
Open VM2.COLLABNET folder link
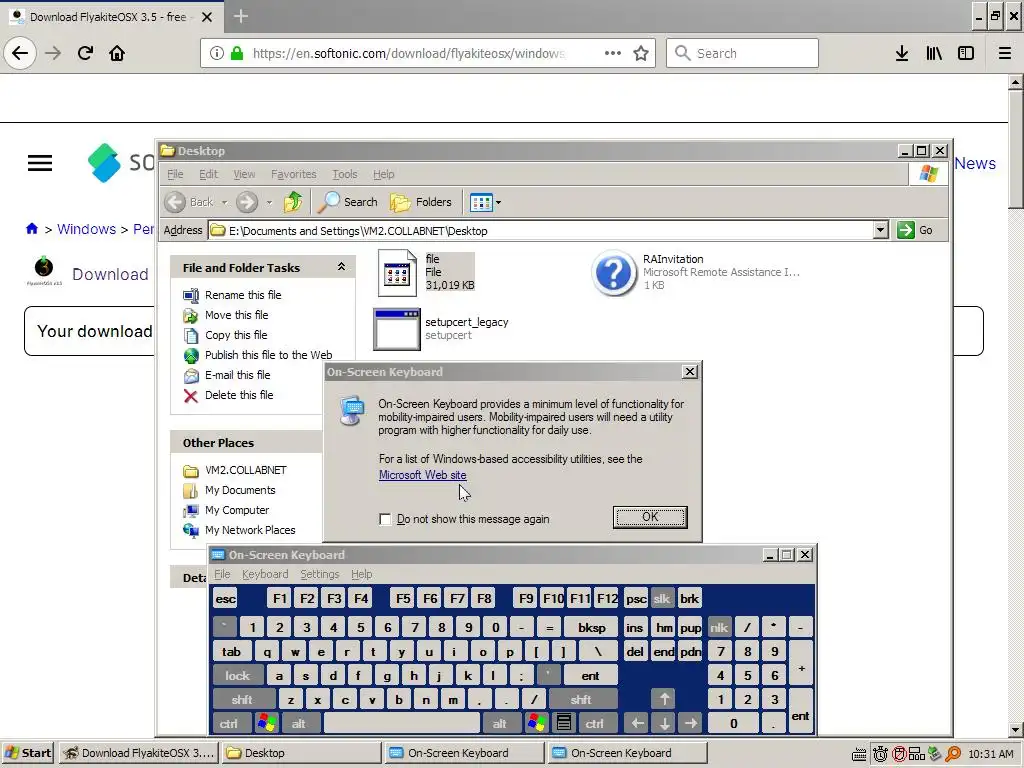246,470
